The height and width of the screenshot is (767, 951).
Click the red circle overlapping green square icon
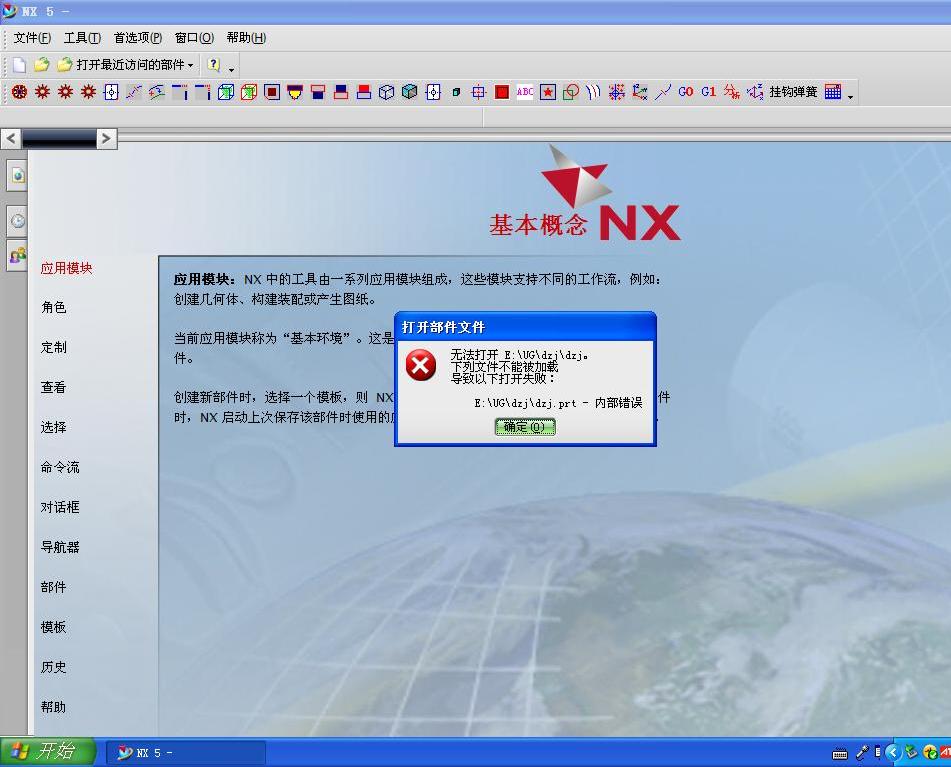571,92
